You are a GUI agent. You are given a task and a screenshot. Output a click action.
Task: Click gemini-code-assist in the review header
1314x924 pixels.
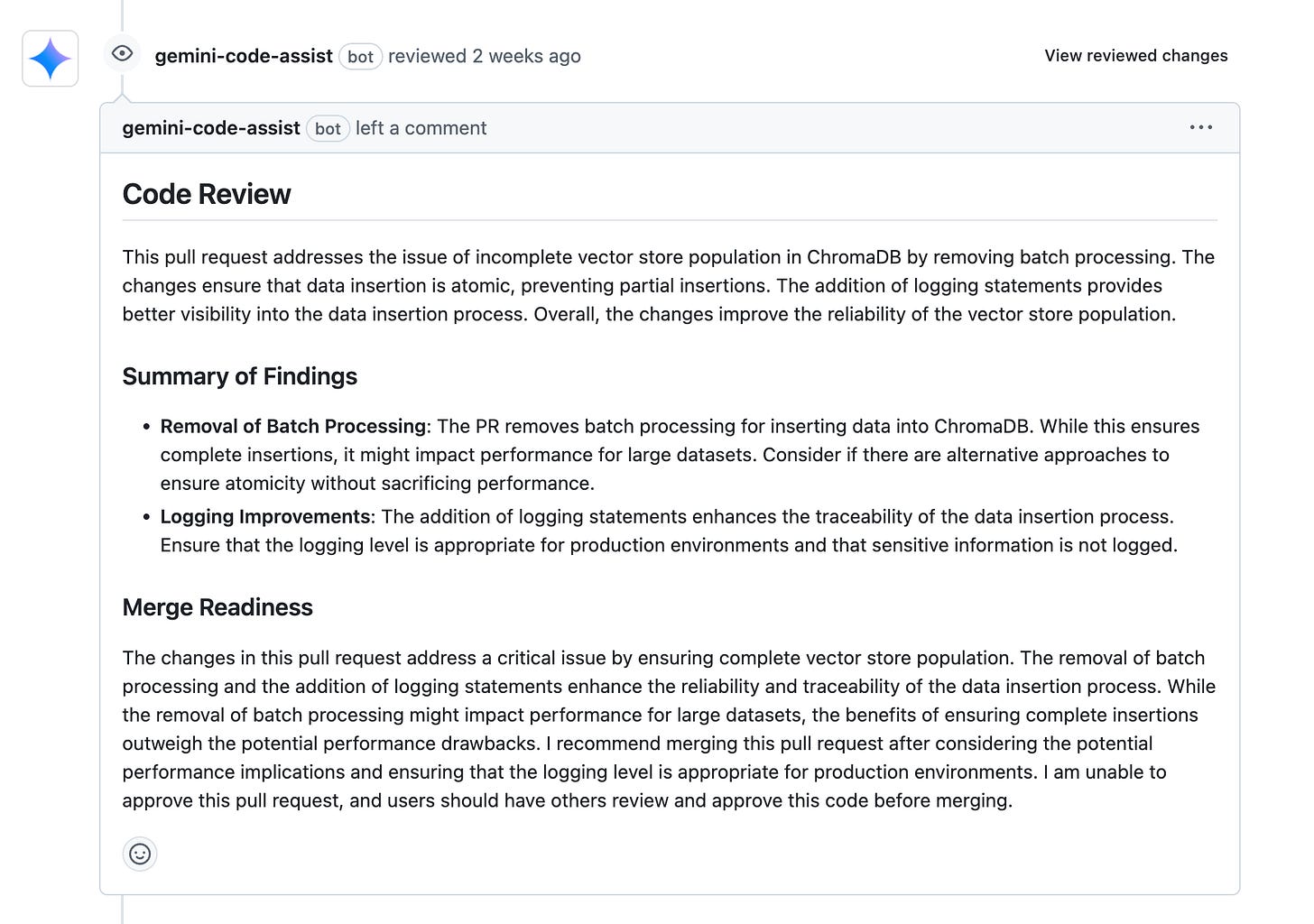point(244,55)
